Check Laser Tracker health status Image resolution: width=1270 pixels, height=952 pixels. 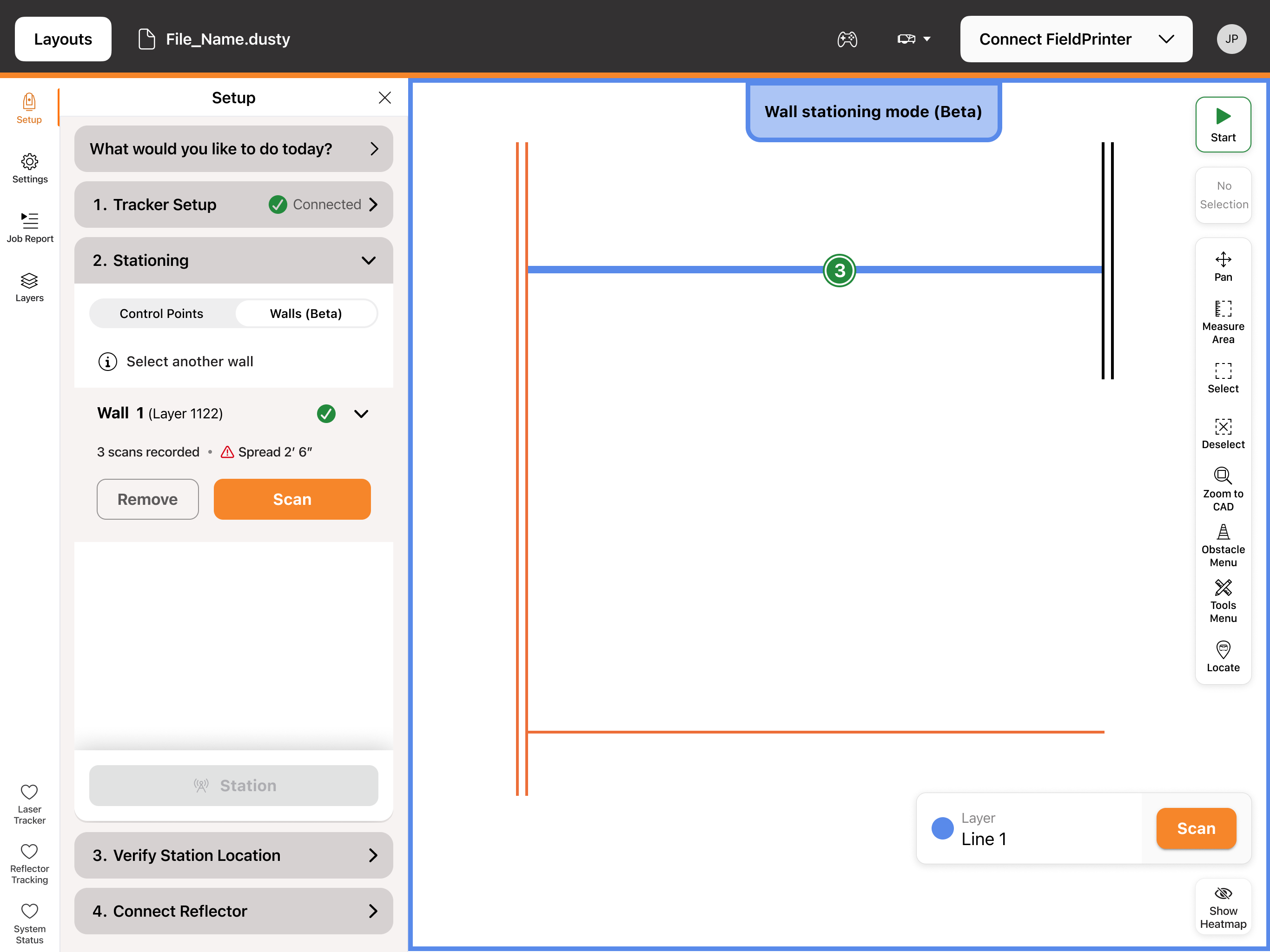point(29,804)
